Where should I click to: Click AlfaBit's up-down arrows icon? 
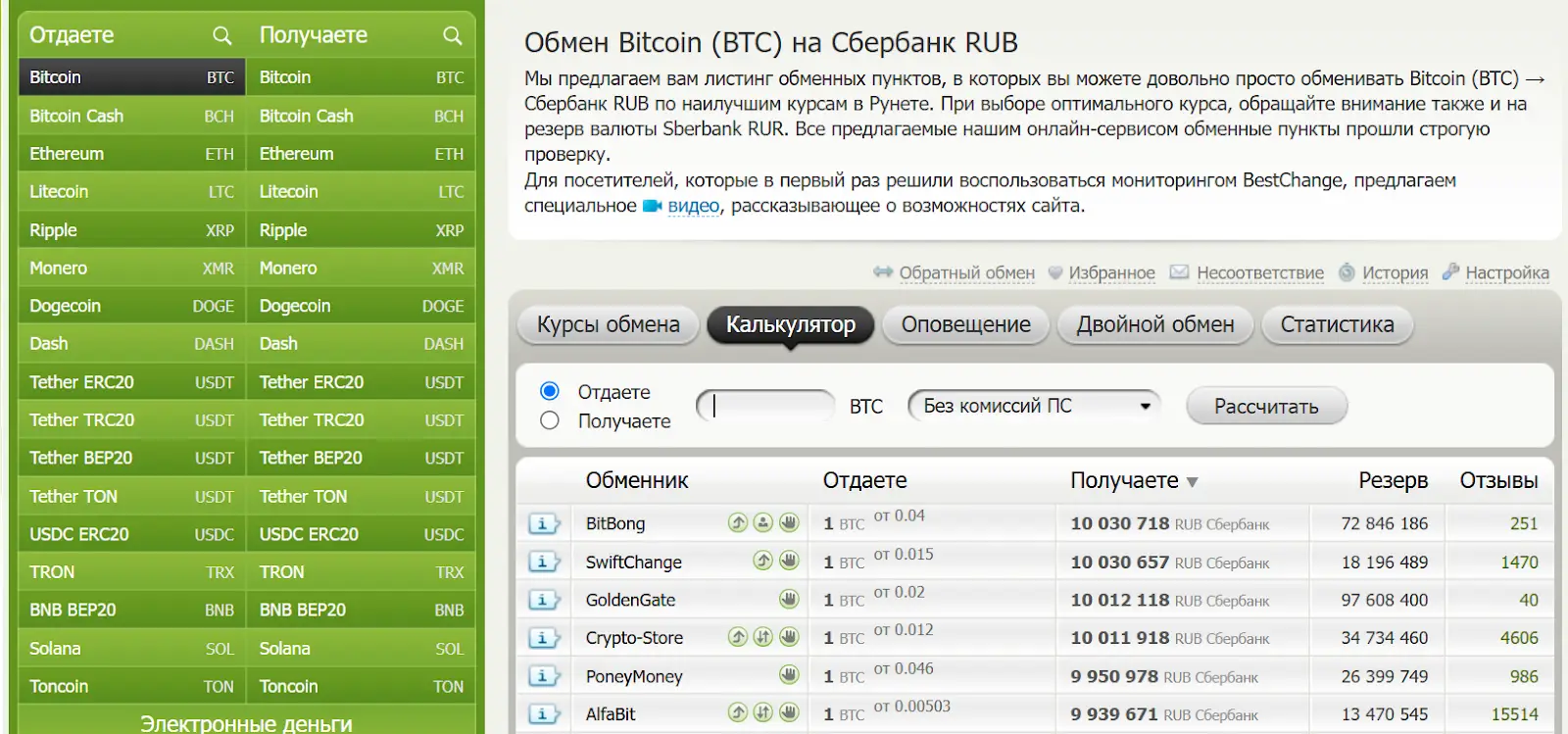point(763,712)
